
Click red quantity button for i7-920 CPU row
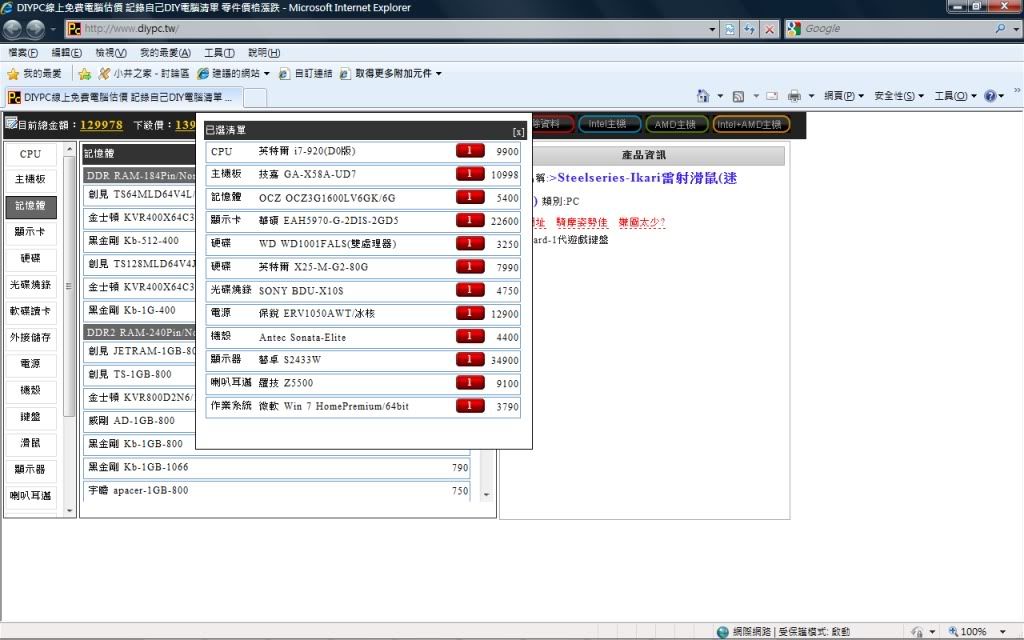point(470,151)
